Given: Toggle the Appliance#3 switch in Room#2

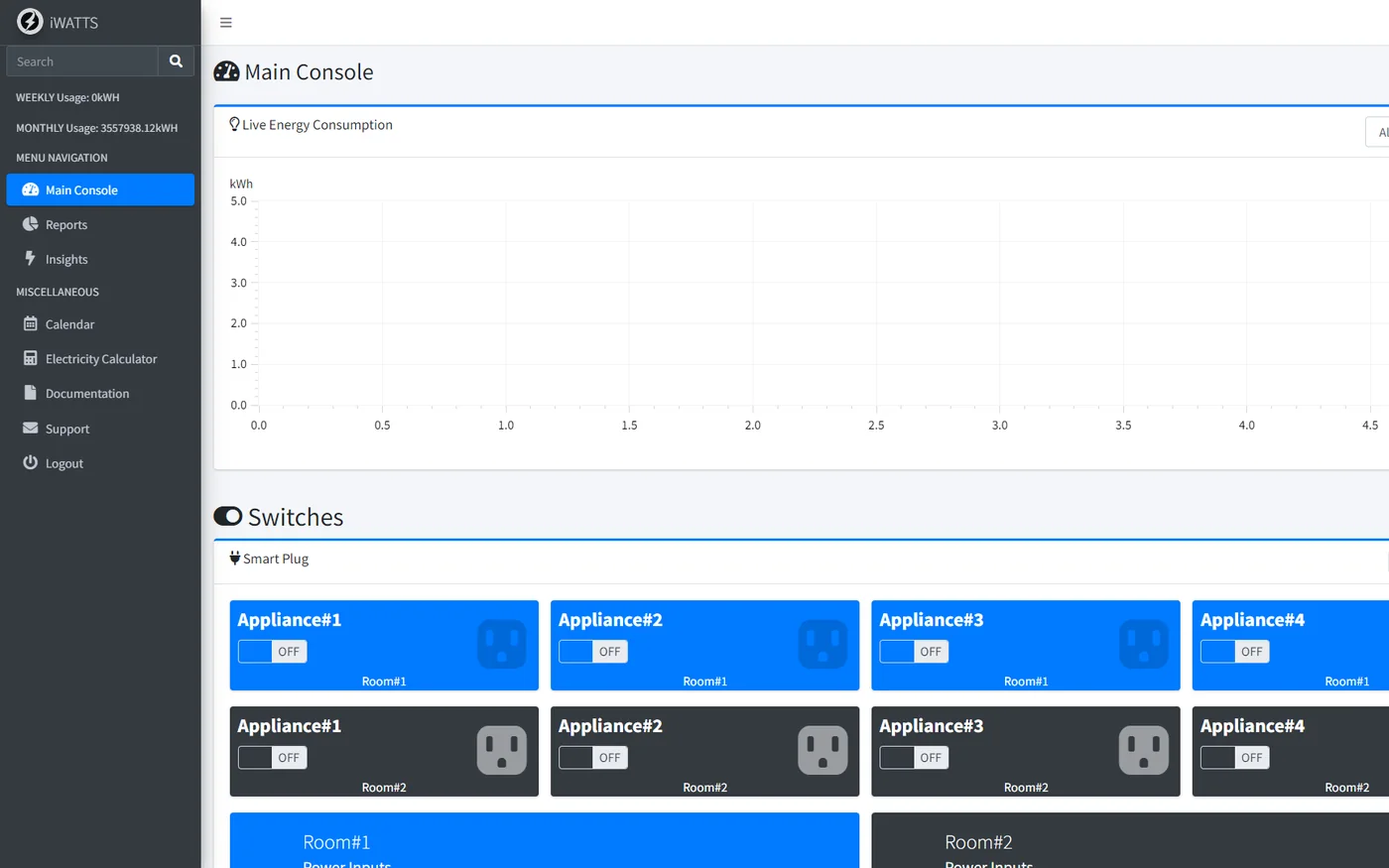Looking at the screenshot, I should [915, 758].
